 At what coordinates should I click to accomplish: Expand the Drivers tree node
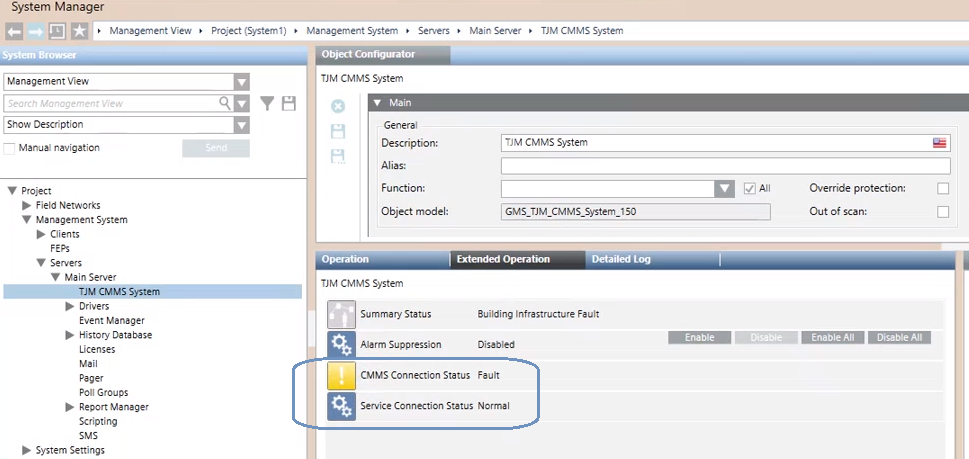pos(70,306)
